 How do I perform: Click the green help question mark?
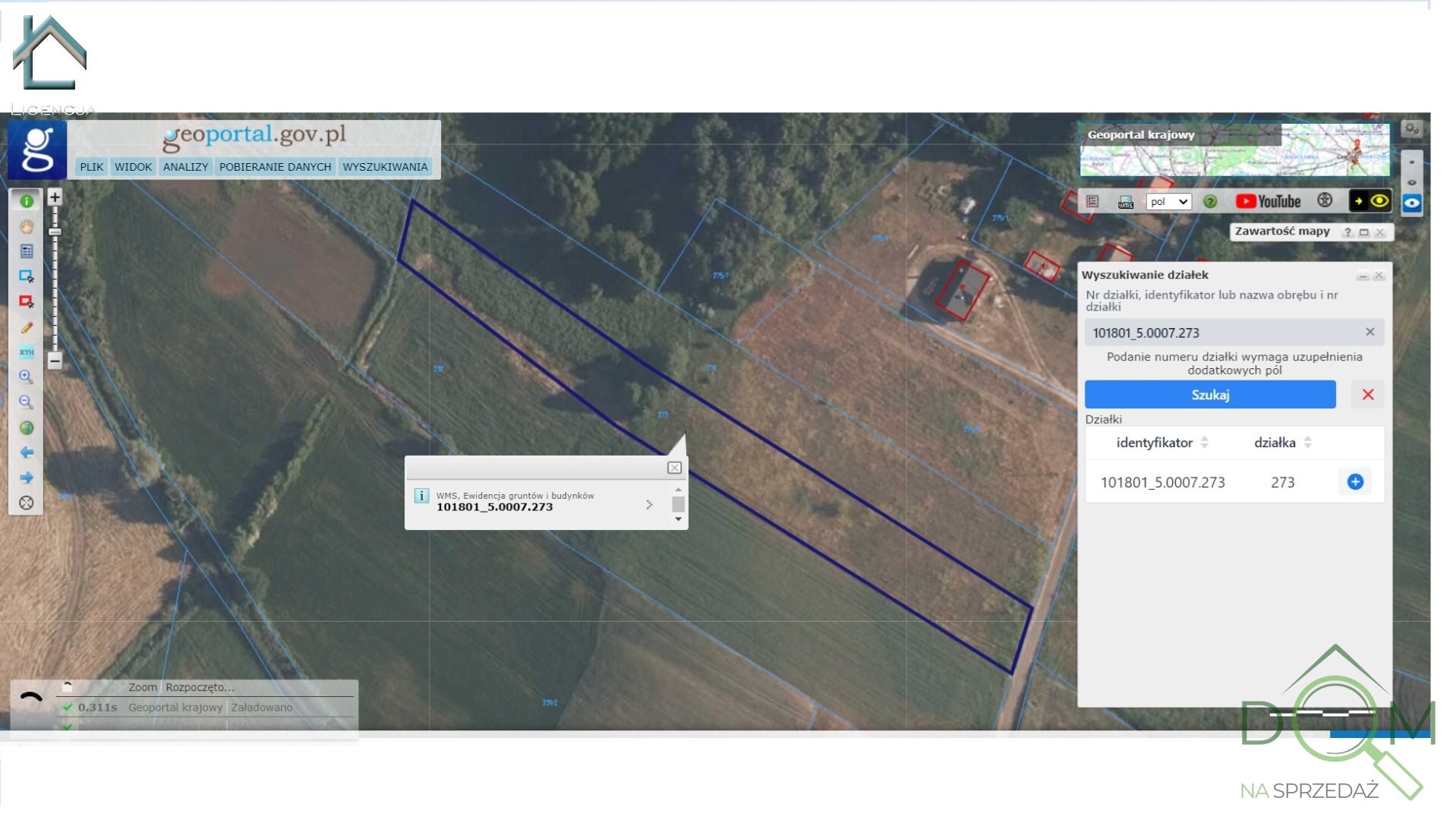pyautogui.click(x=1210, y=201)
